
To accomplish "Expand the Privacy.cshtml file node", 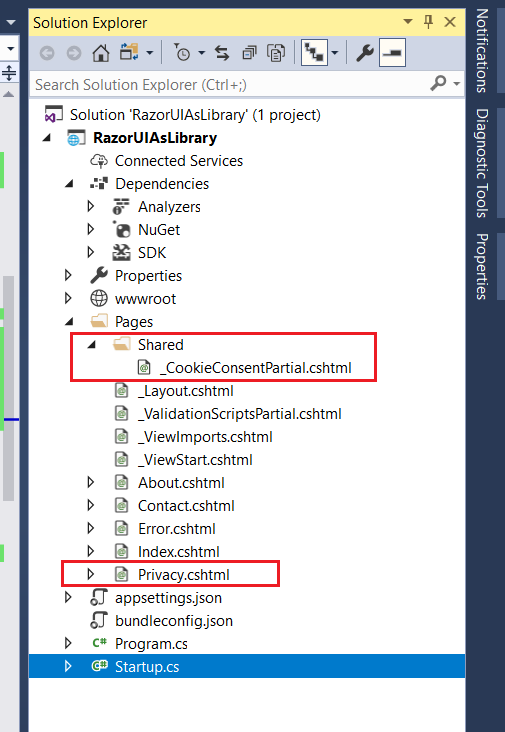I will (x=91, y=575).
